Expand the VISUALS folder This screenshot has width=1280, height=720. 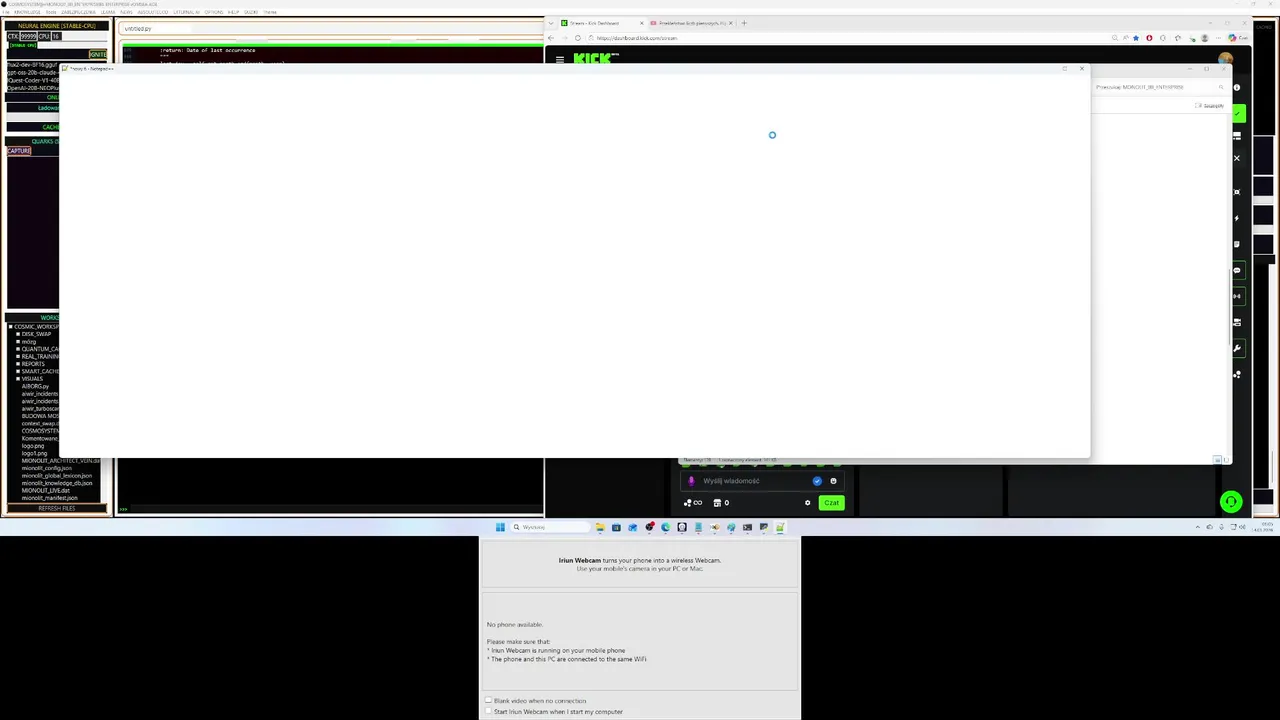(18, 379)
